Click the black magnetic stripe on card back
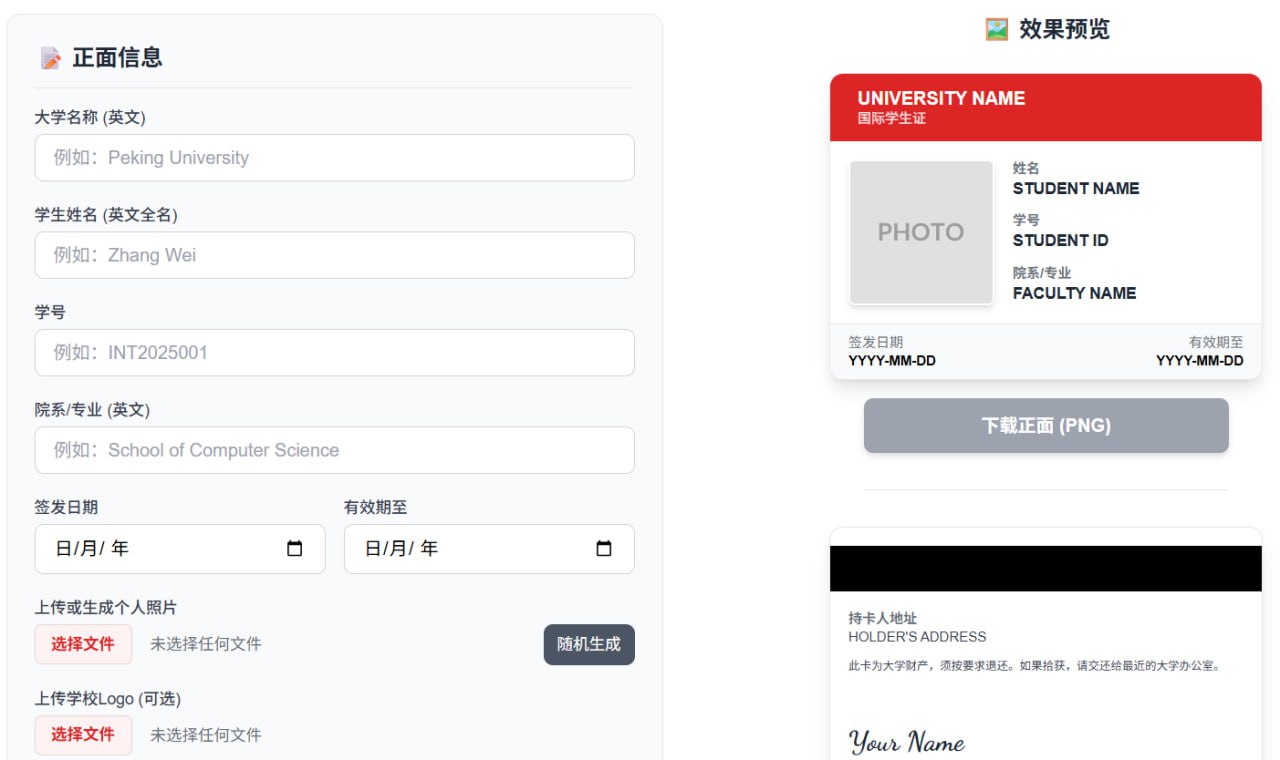 (x=1045, y=568)
